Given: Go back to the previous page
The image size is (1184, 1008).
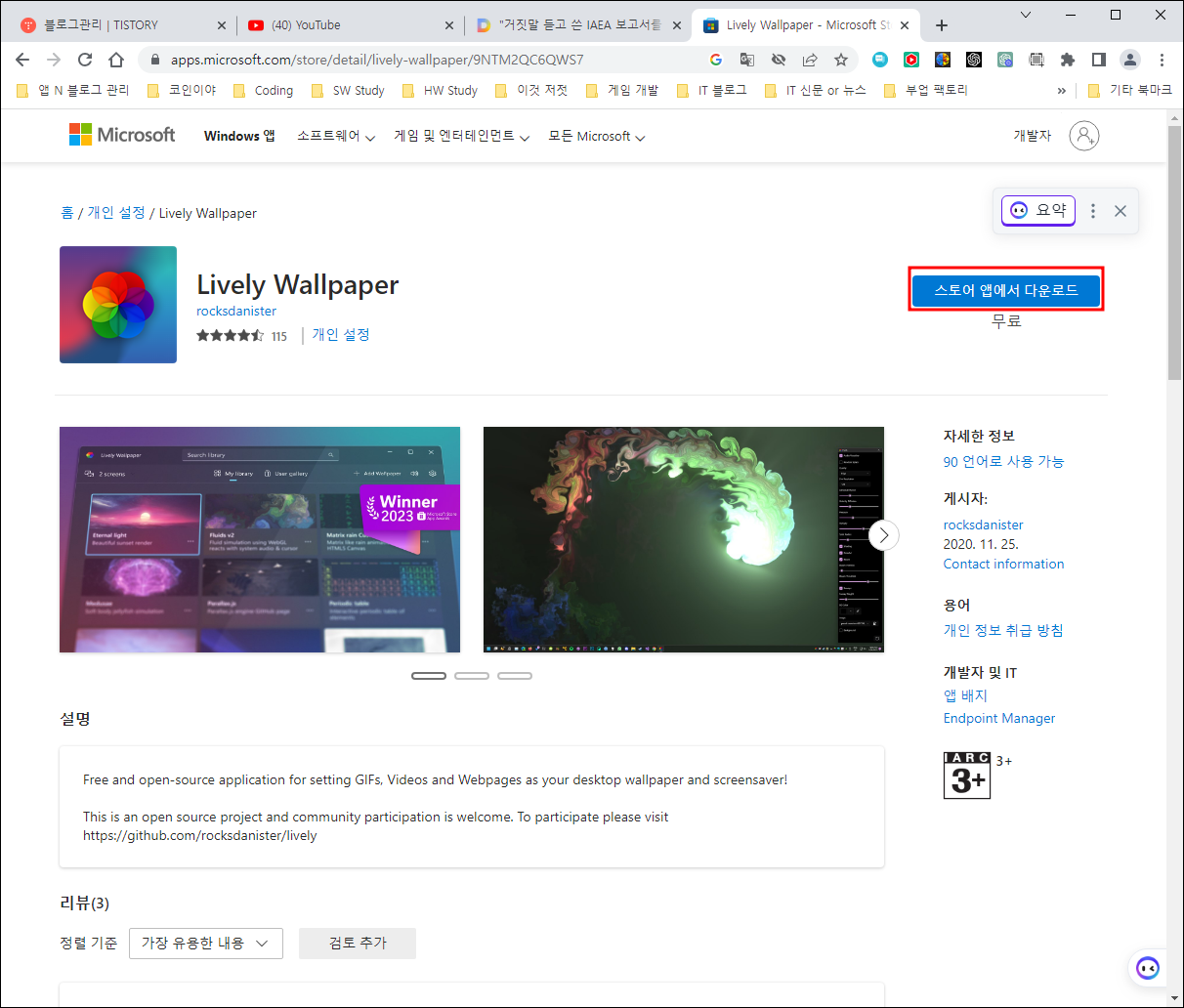Looking at the screenshot, I should pos(22,60).
